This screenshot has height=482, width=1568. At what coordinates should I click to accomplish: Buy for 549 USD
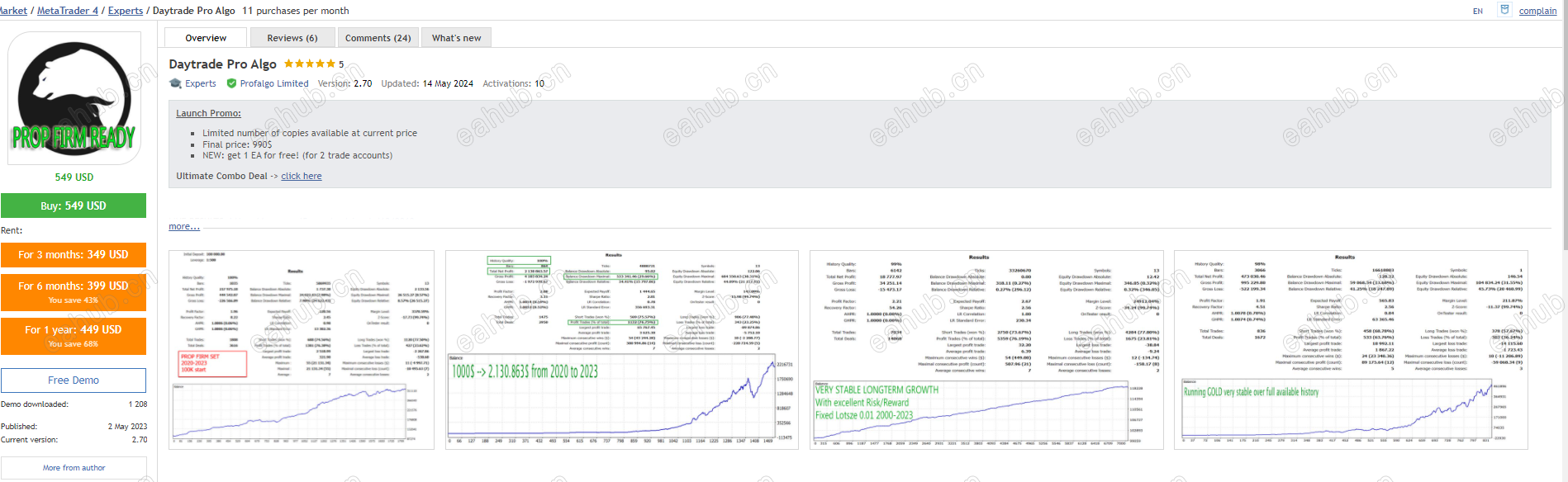[74, 206]
